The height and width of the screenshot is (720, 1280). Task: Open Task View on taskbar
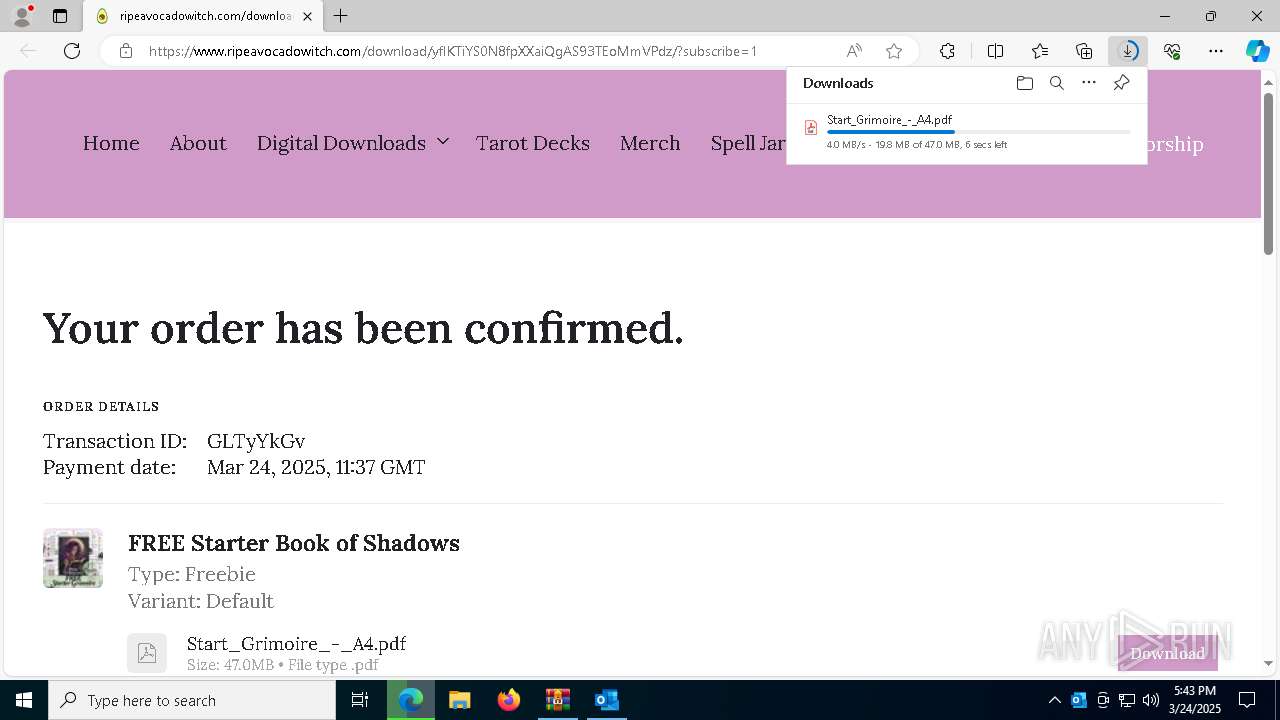[x=360, y=700]
